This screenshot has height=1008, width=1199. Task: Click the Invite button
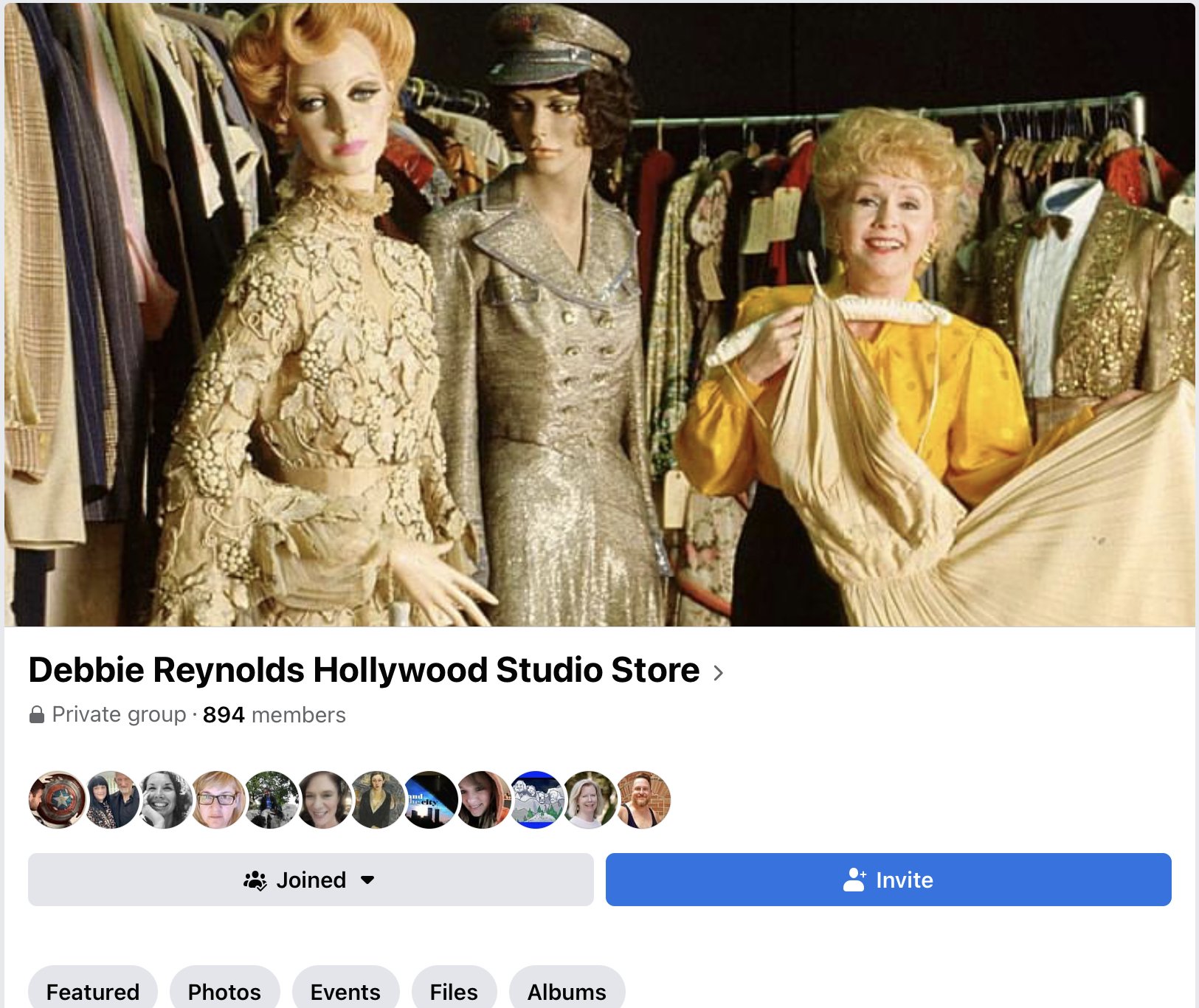pos(888,880)
